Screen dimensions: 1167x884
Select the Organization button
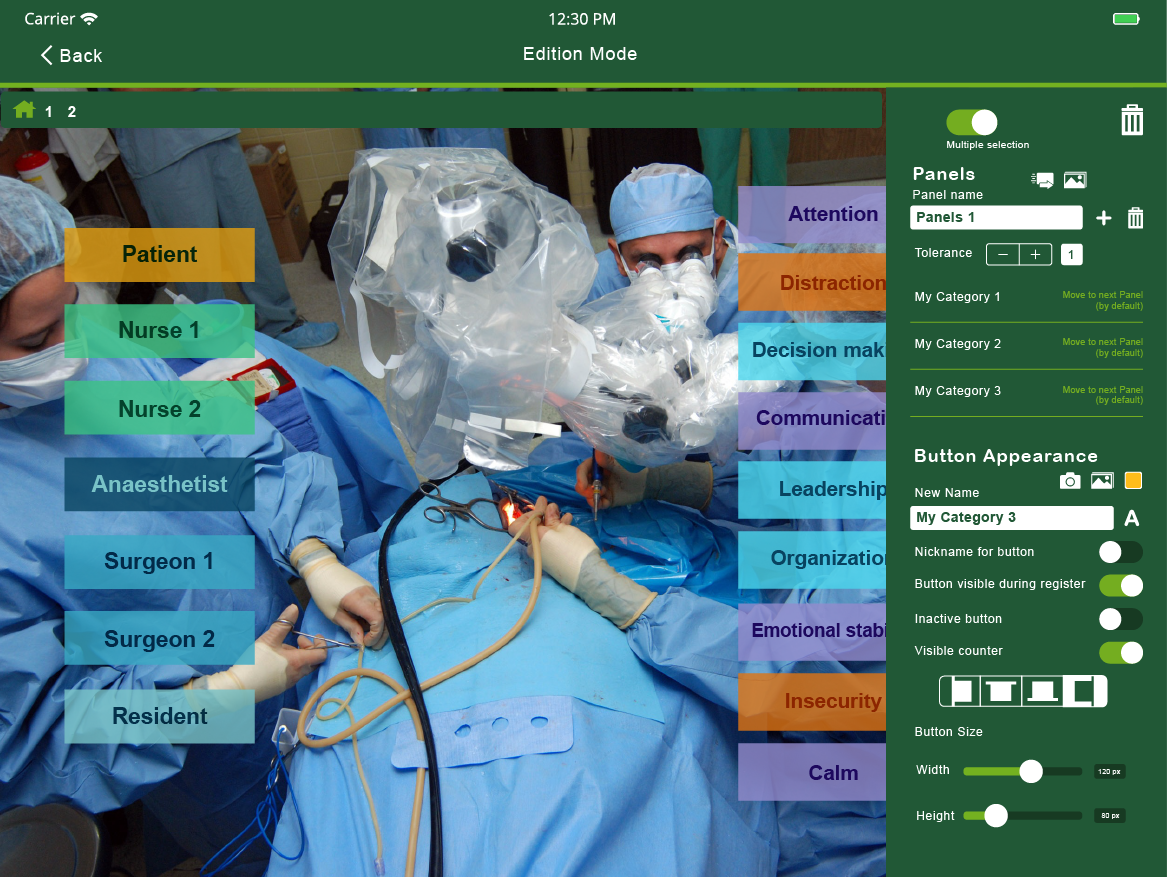click(x=812, y=559)
